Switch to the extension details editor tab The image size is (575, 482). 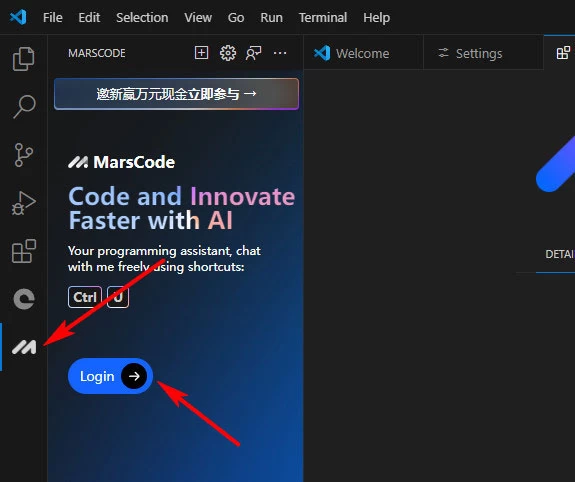[x=560, y=52]
